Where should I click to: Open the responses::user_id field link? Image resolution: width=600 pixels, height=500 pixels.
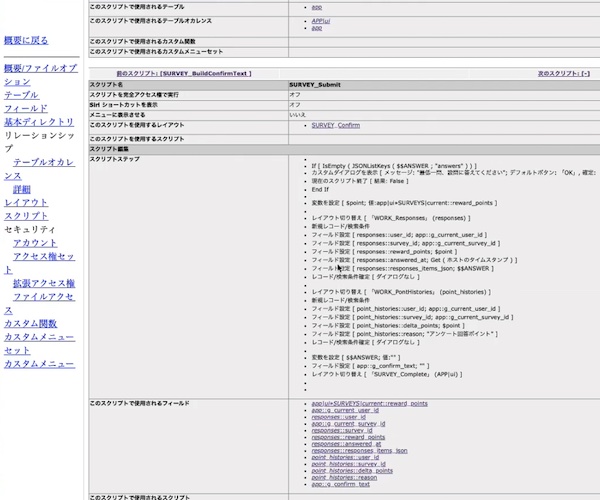pos(339,416)
